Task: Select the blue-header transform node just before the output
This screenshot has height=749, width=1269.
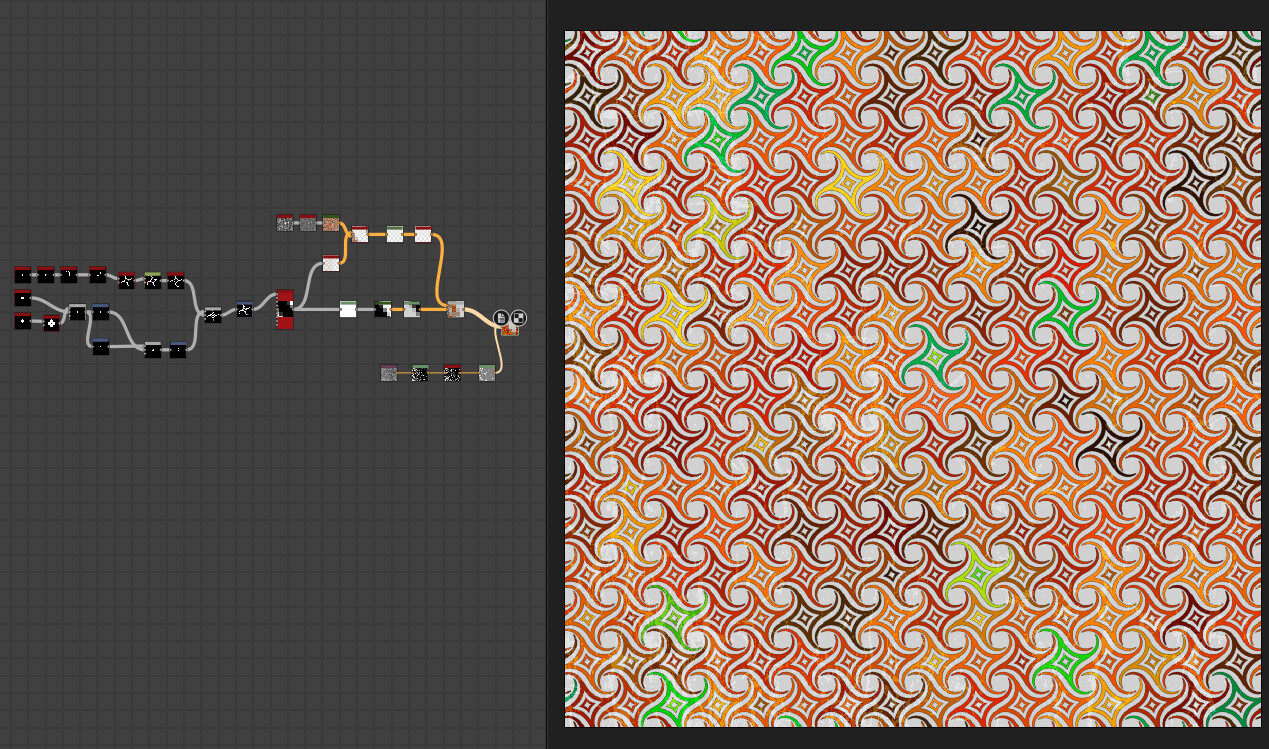Action: (x=243, y=310)
